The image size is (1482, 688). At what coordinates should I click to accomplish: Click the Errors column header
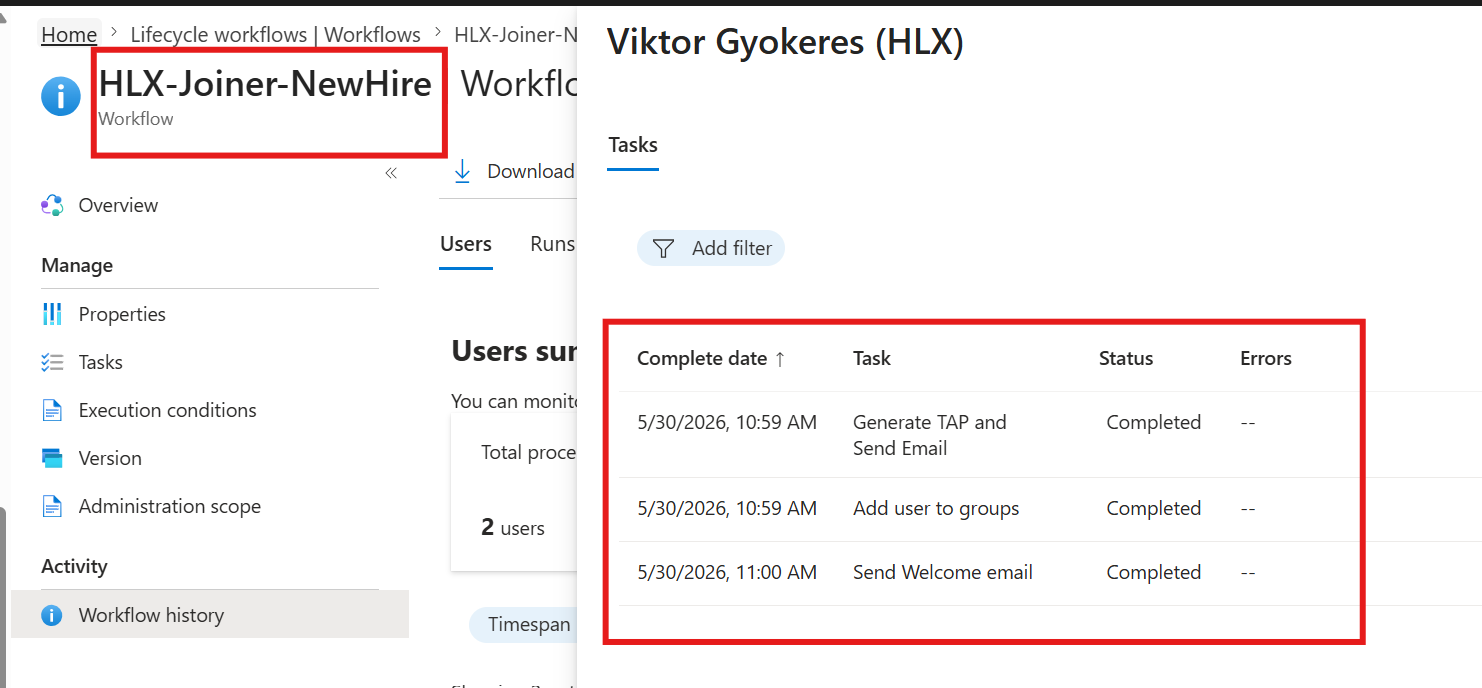(1266, 358)
